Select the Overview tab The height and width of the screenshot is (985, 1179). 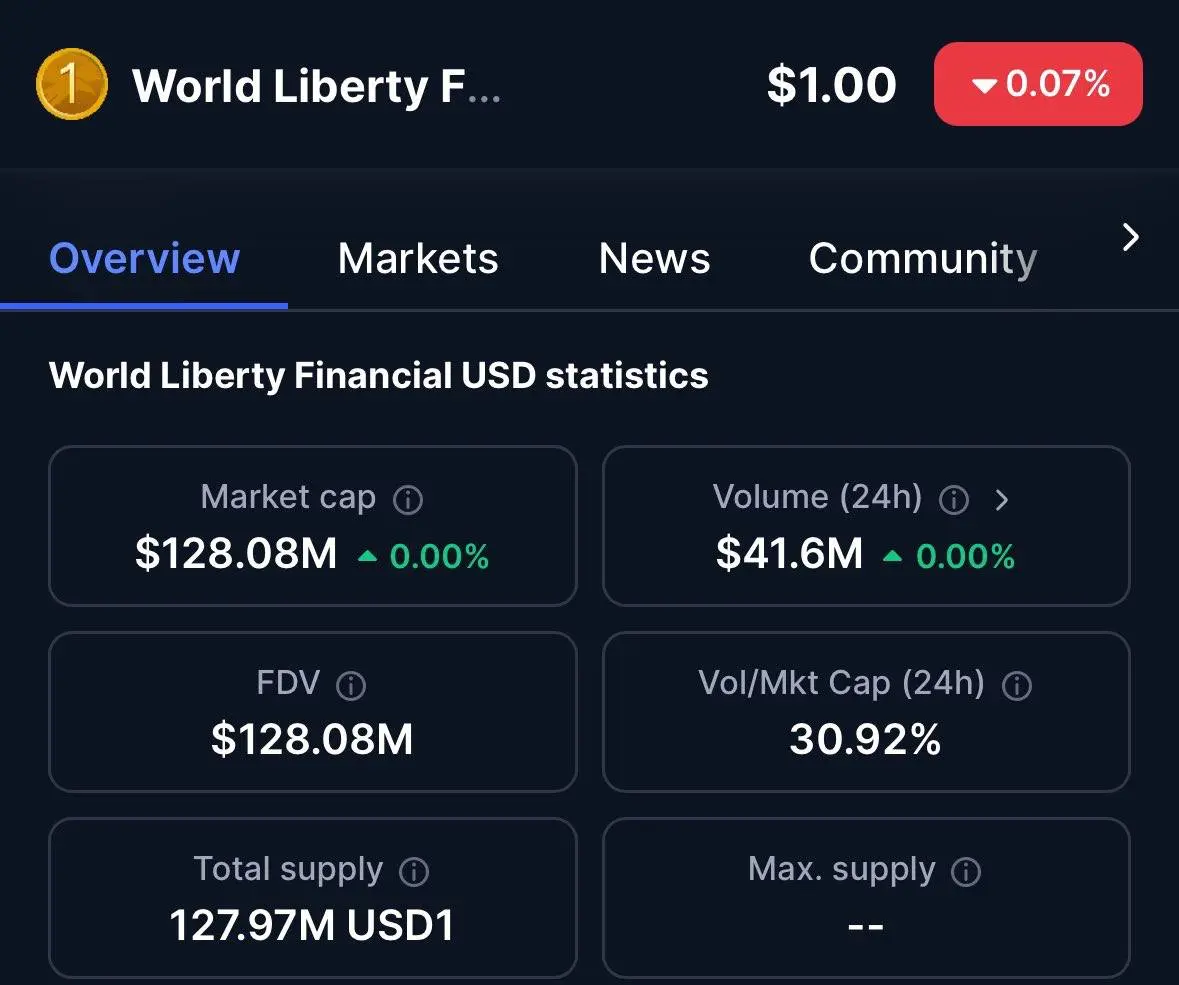144,259
